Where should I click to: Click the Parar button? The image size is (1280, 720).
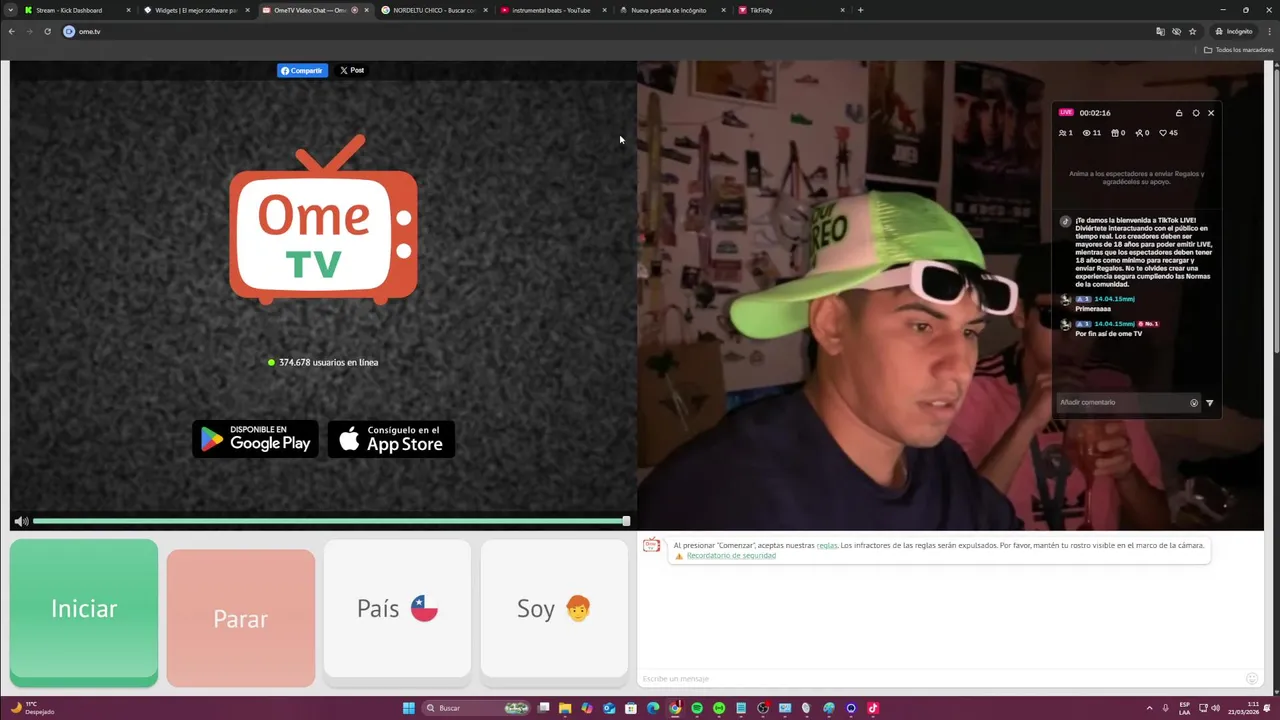pos(241,618)
